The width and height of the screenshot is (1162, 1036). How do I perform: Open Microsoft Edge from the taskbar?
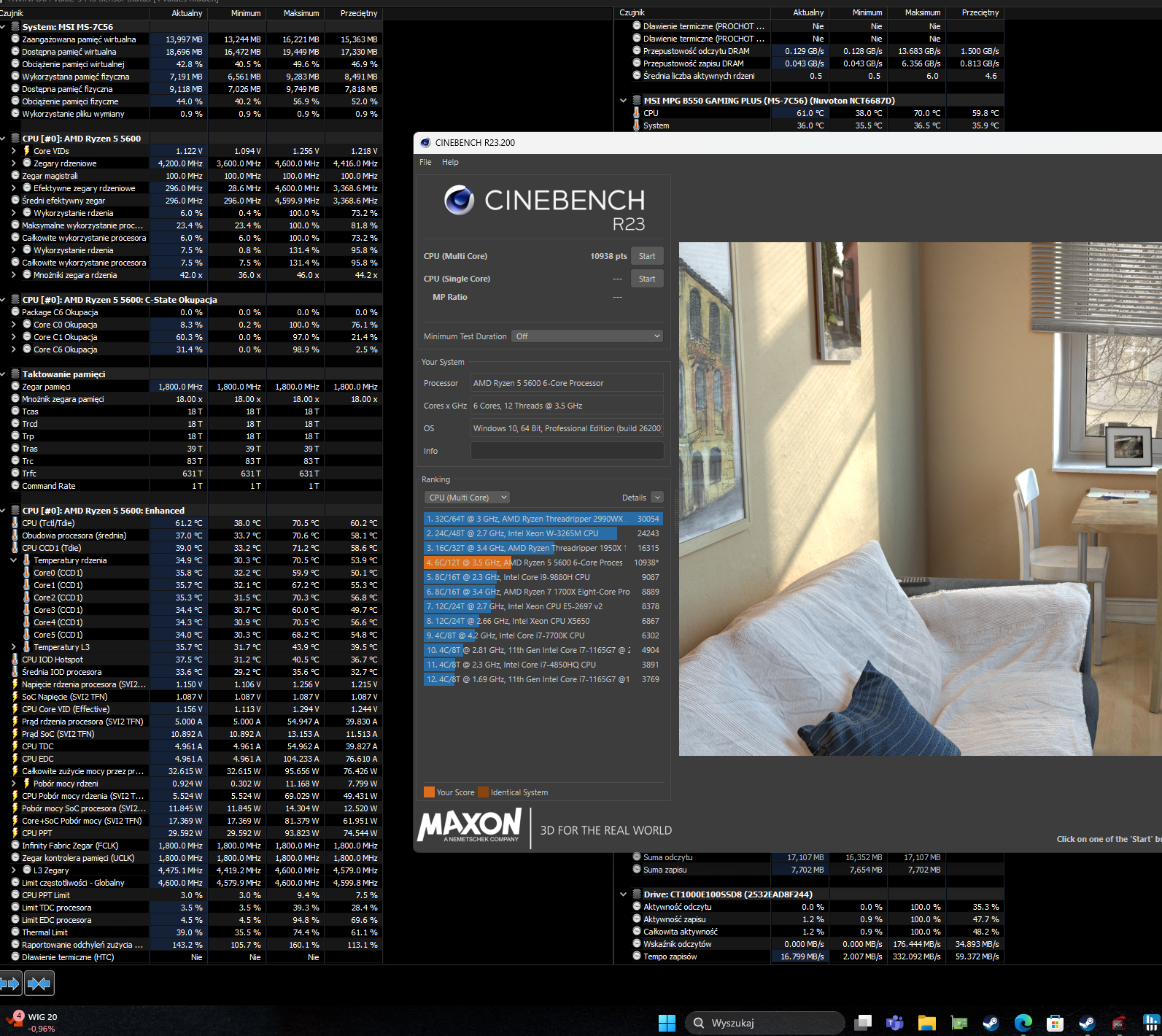(x=1023, y=1023)
